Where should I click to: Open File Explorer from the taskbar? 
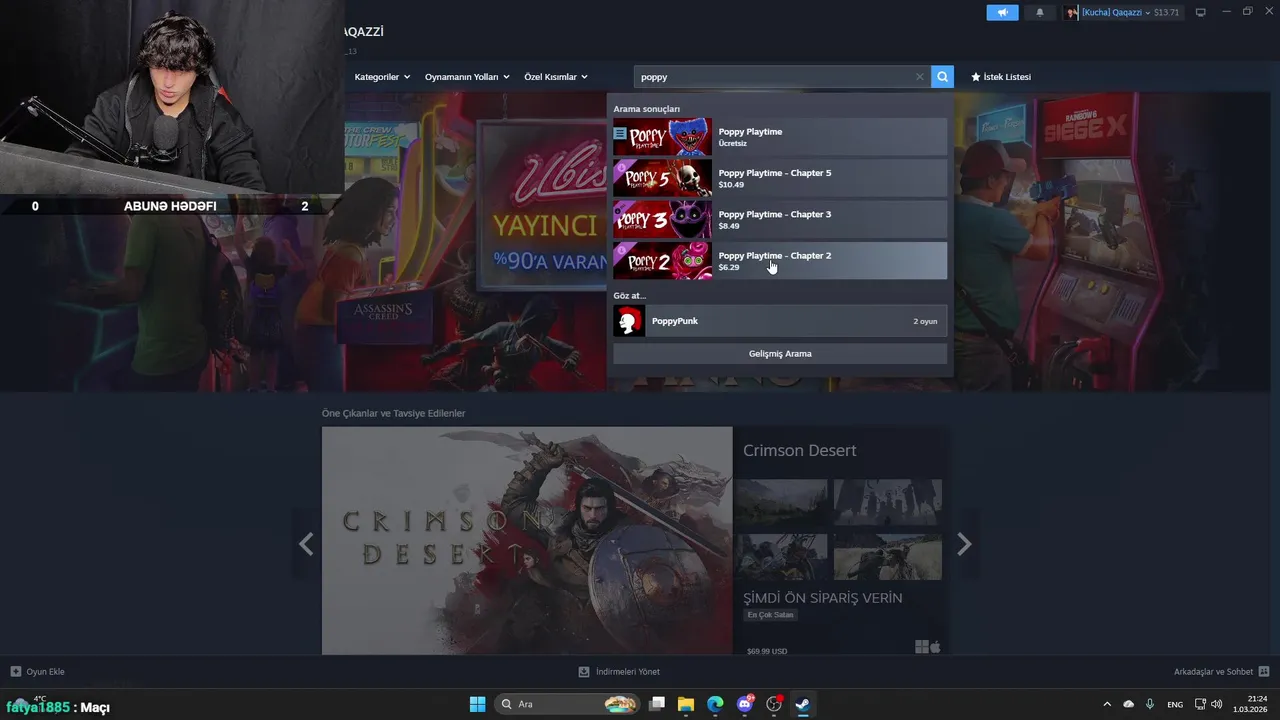(x=686, y=704)
